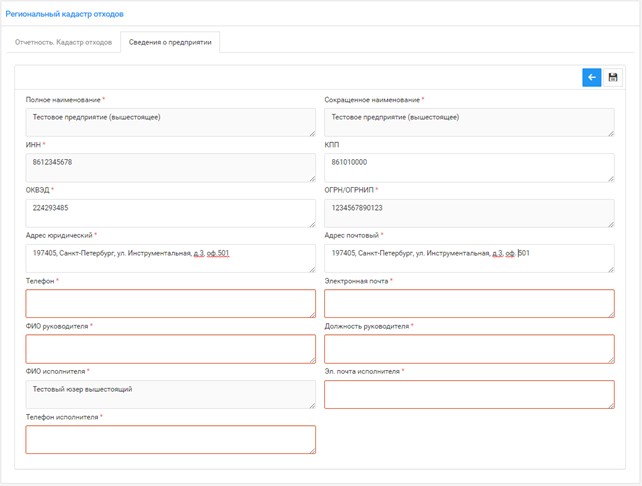Click the save floppy disk icon

[x=613, y=78]
